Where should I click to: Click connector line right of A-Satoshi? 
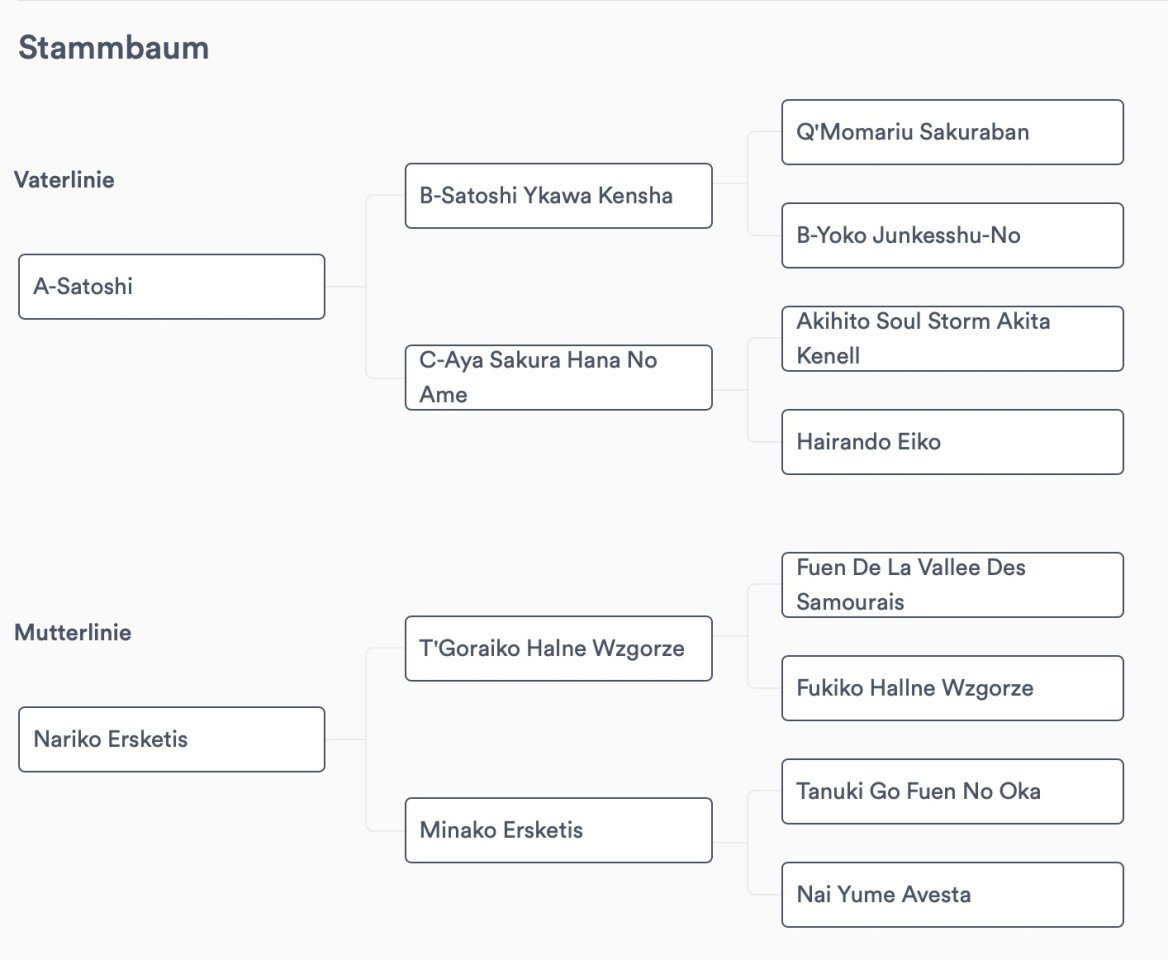(345, 287)
